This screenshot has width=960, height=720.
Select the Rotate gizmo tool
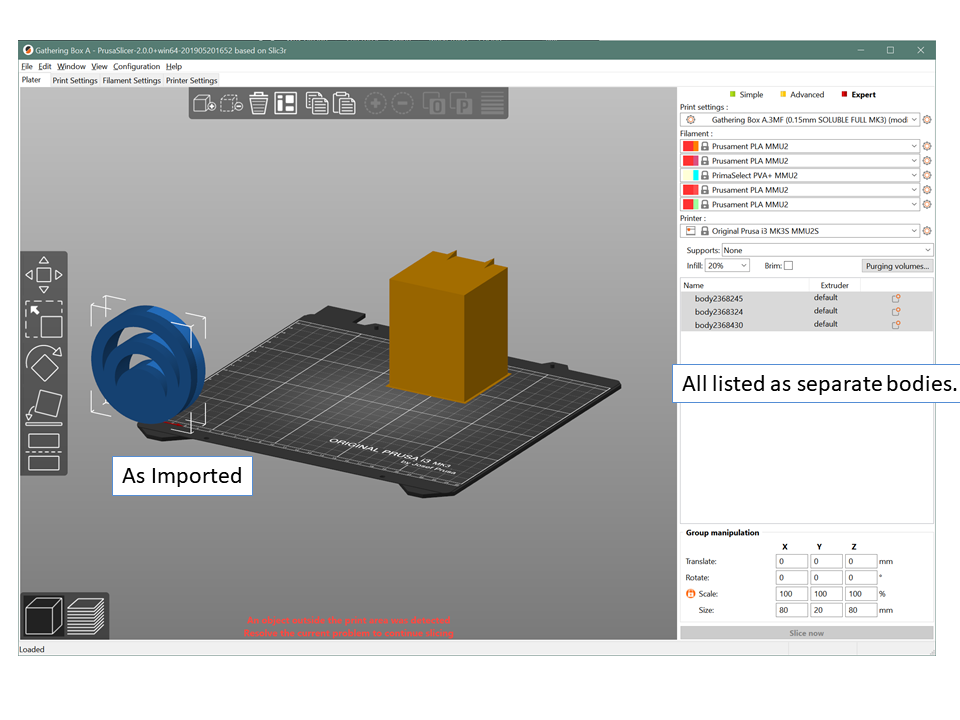43,363
